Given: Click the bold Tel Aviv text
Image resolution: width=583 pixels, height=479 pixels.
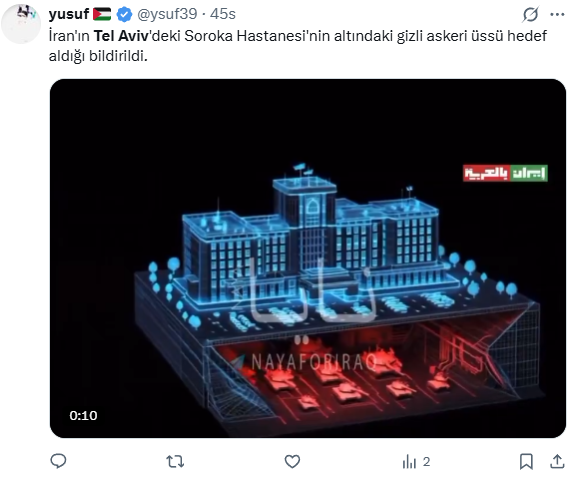Looking at the screenshot, I should [x=121, y=36].
